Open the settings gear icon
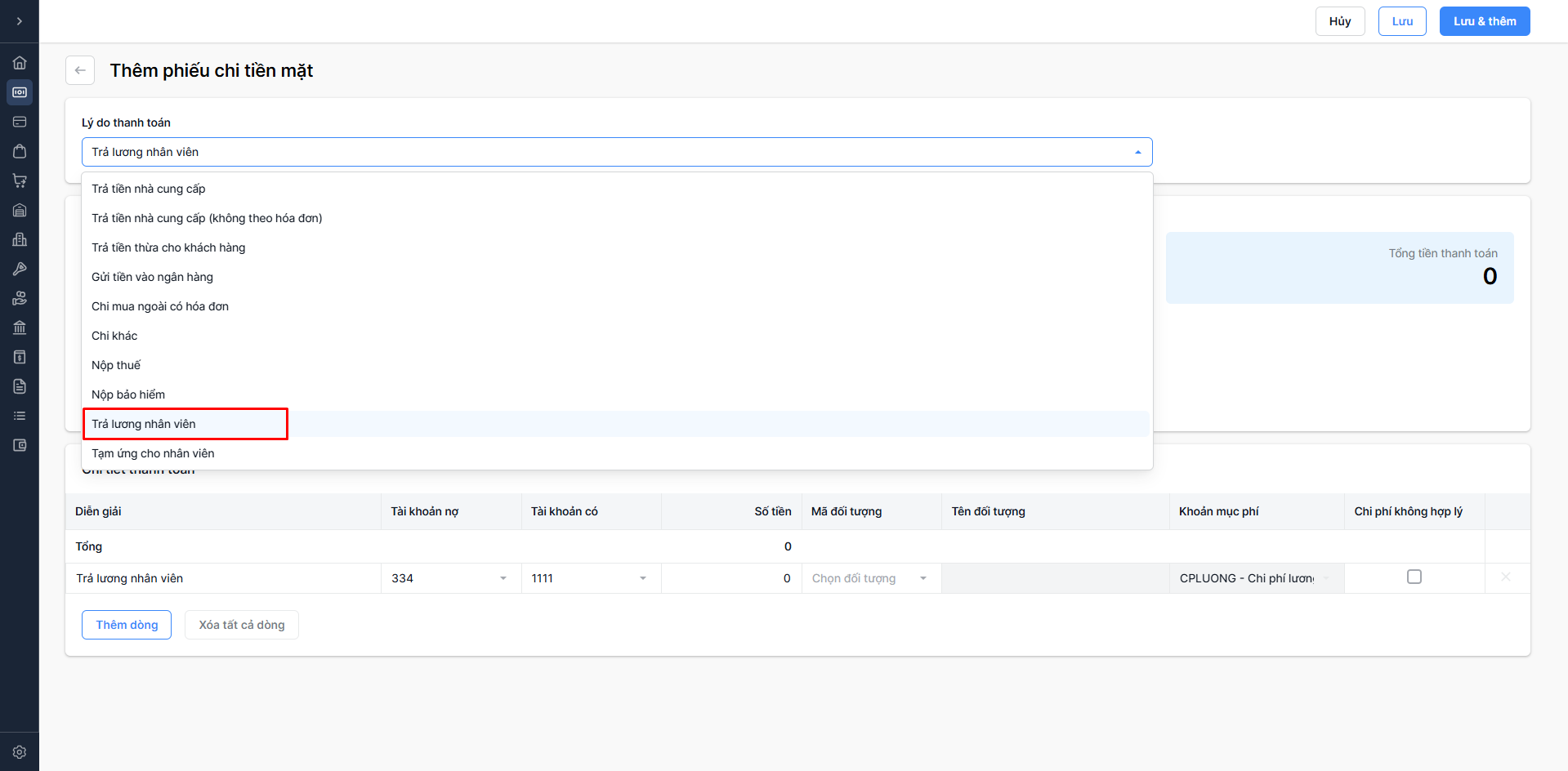1568x771 pixels. coord(20,752)
